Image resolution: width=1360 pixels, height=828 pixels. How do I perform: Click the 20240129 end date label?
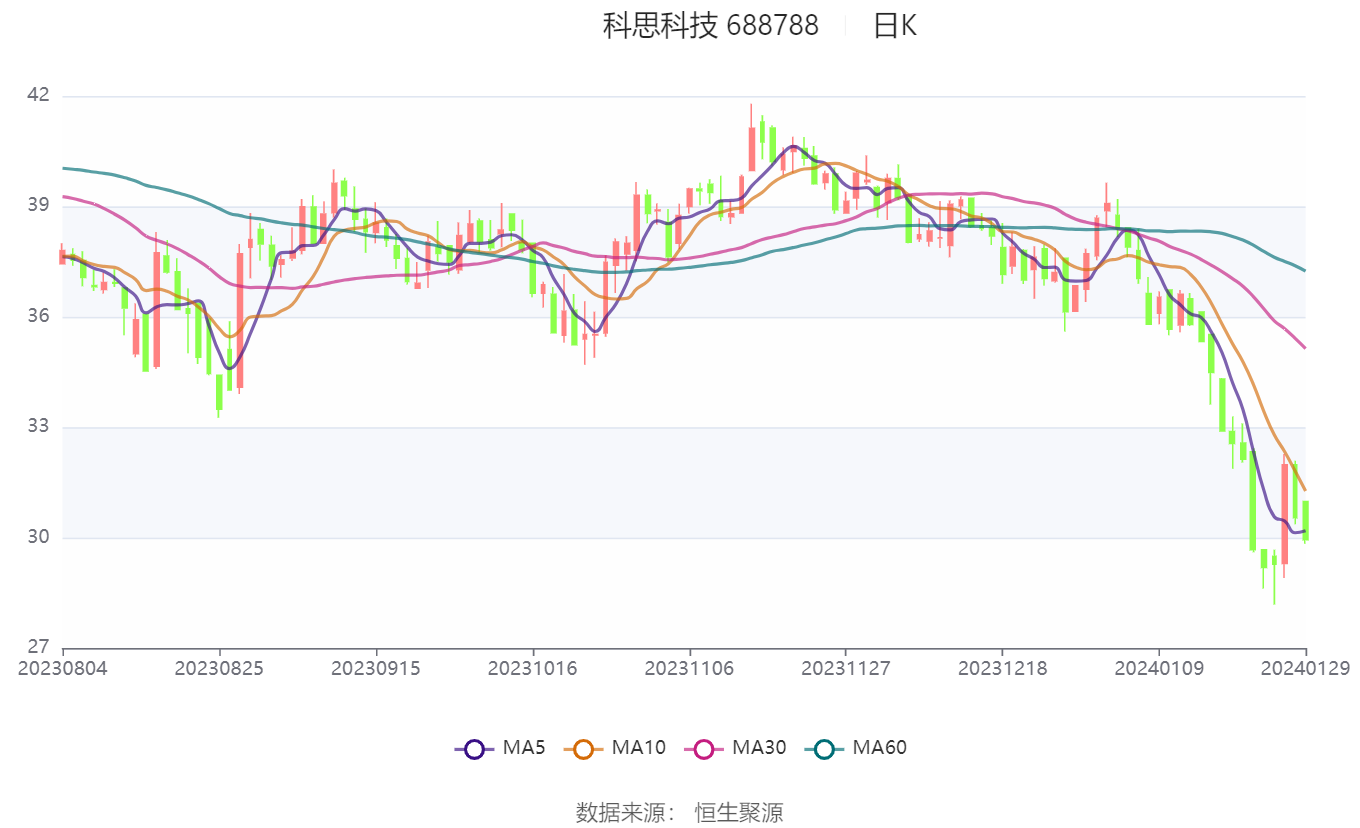pyautogui.click(x=1305, y=668)
